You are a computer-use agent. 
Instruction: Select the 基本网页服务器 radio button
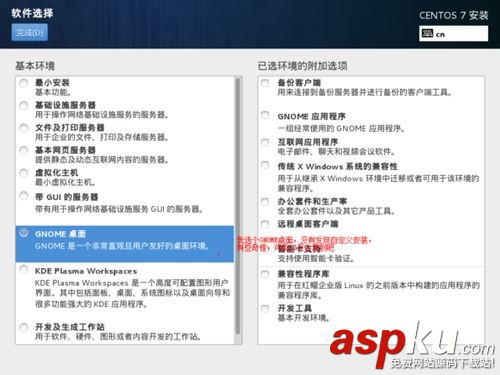pos(24,151)
